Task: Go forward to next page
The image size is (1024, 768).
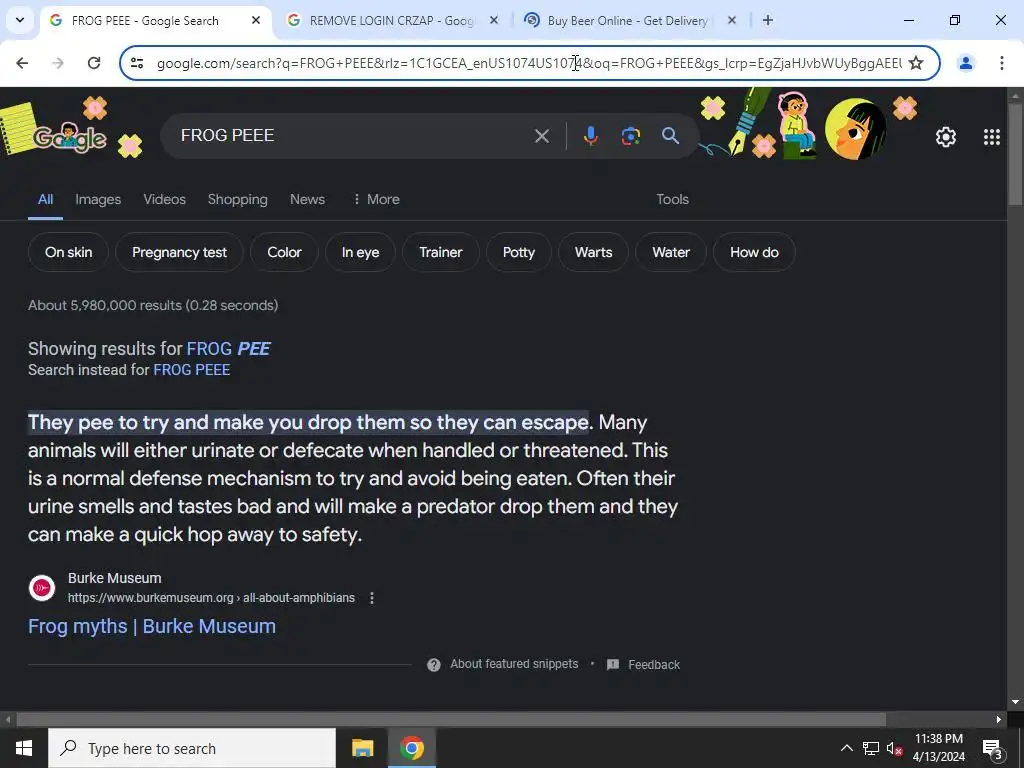Action: [x=58, y=63]
